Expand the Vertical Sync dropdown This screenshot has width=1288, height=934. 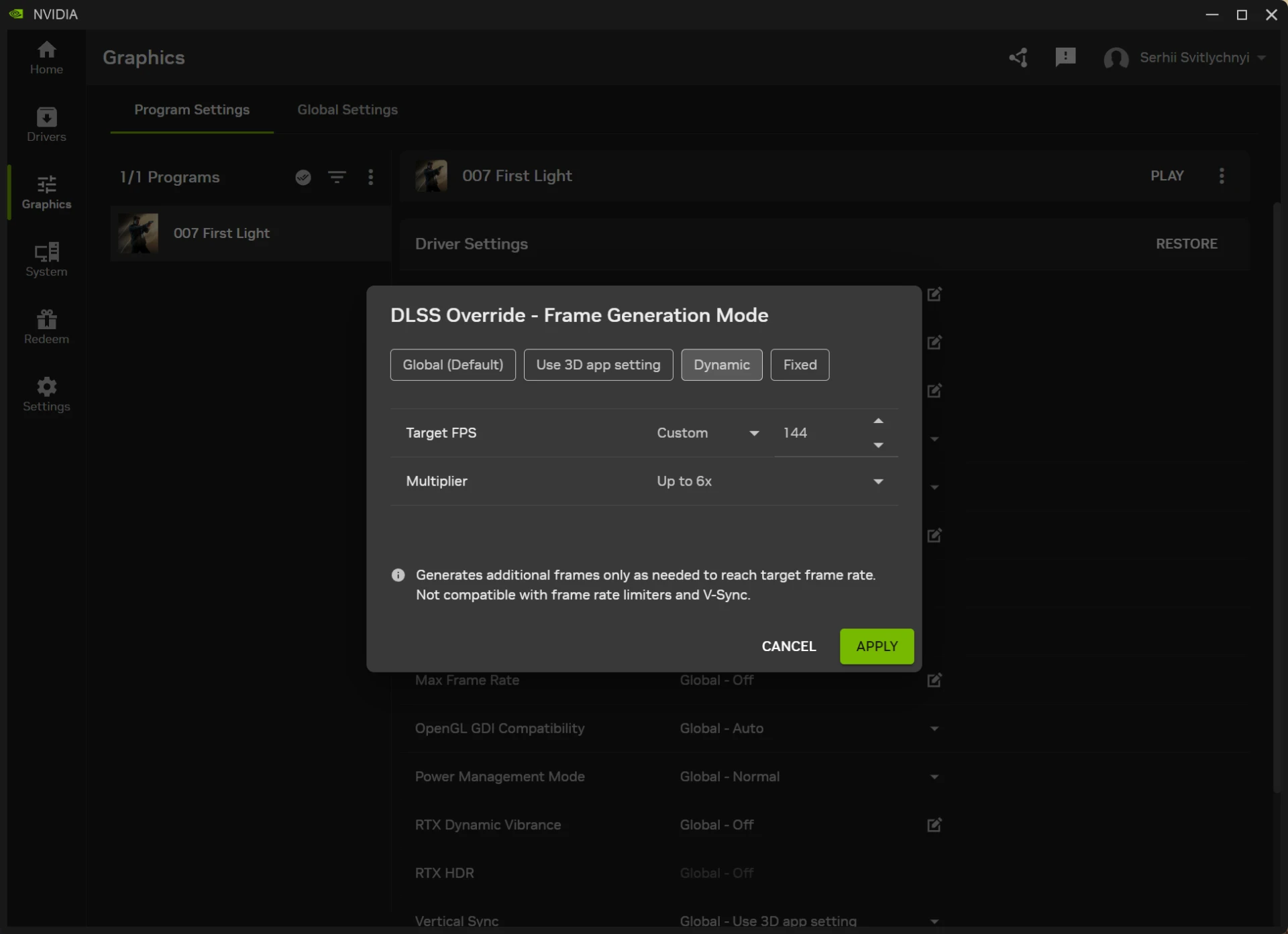934,922
